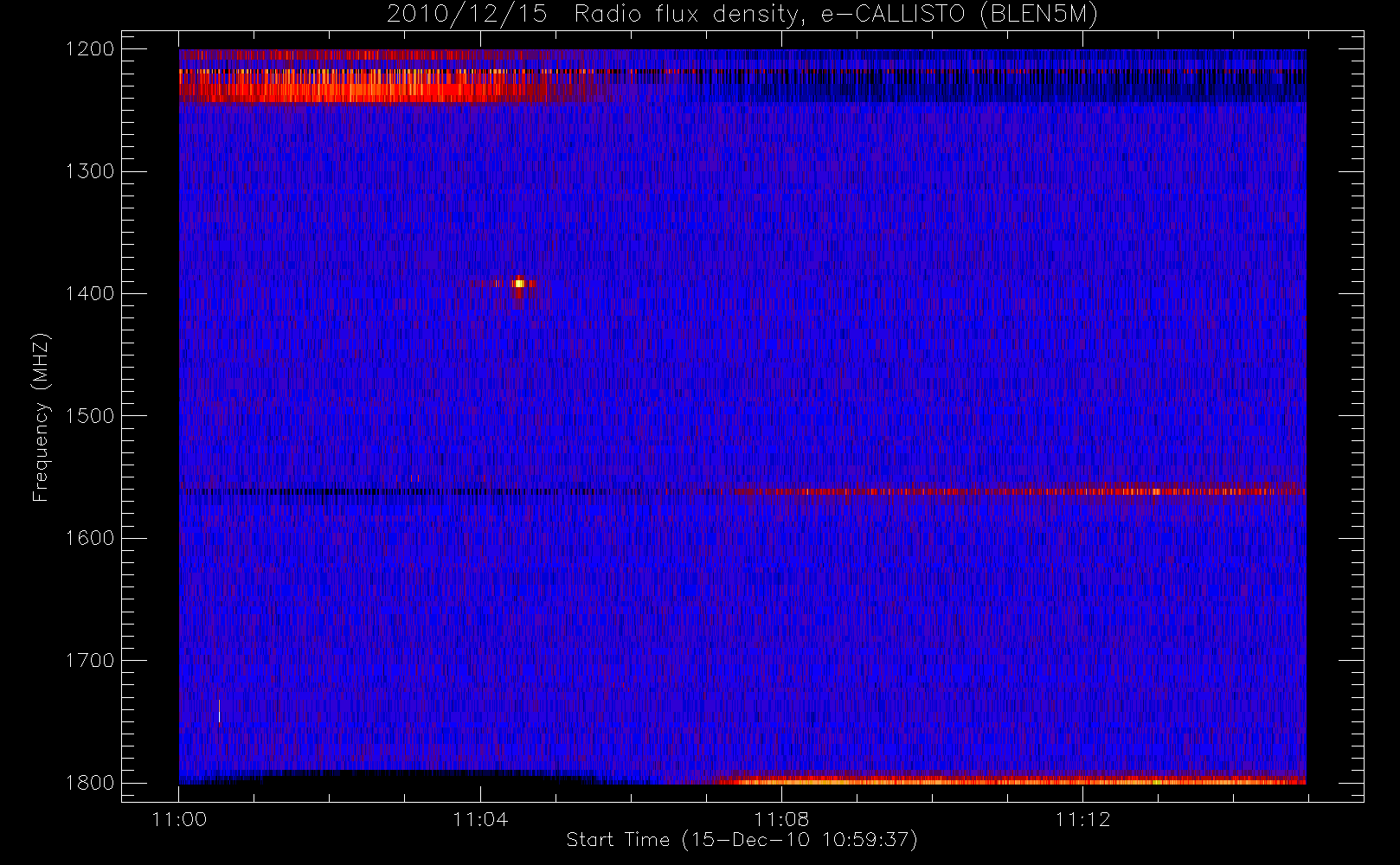Click the small white vertical mark near 1740 MHz
Viewport: 1400px width, 865px height.
click(x=219, y=711)
